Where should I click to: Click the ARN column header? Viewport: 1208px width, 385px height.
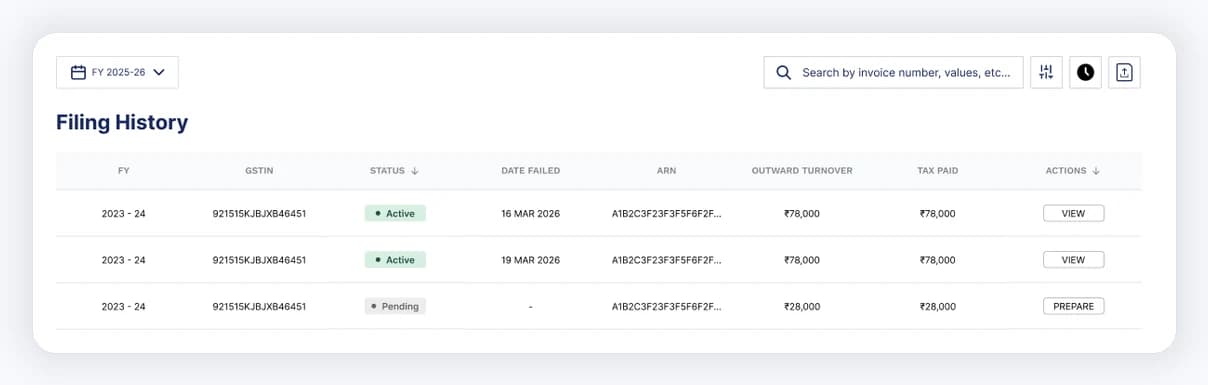pyautogui.click(x=666, y=171)
